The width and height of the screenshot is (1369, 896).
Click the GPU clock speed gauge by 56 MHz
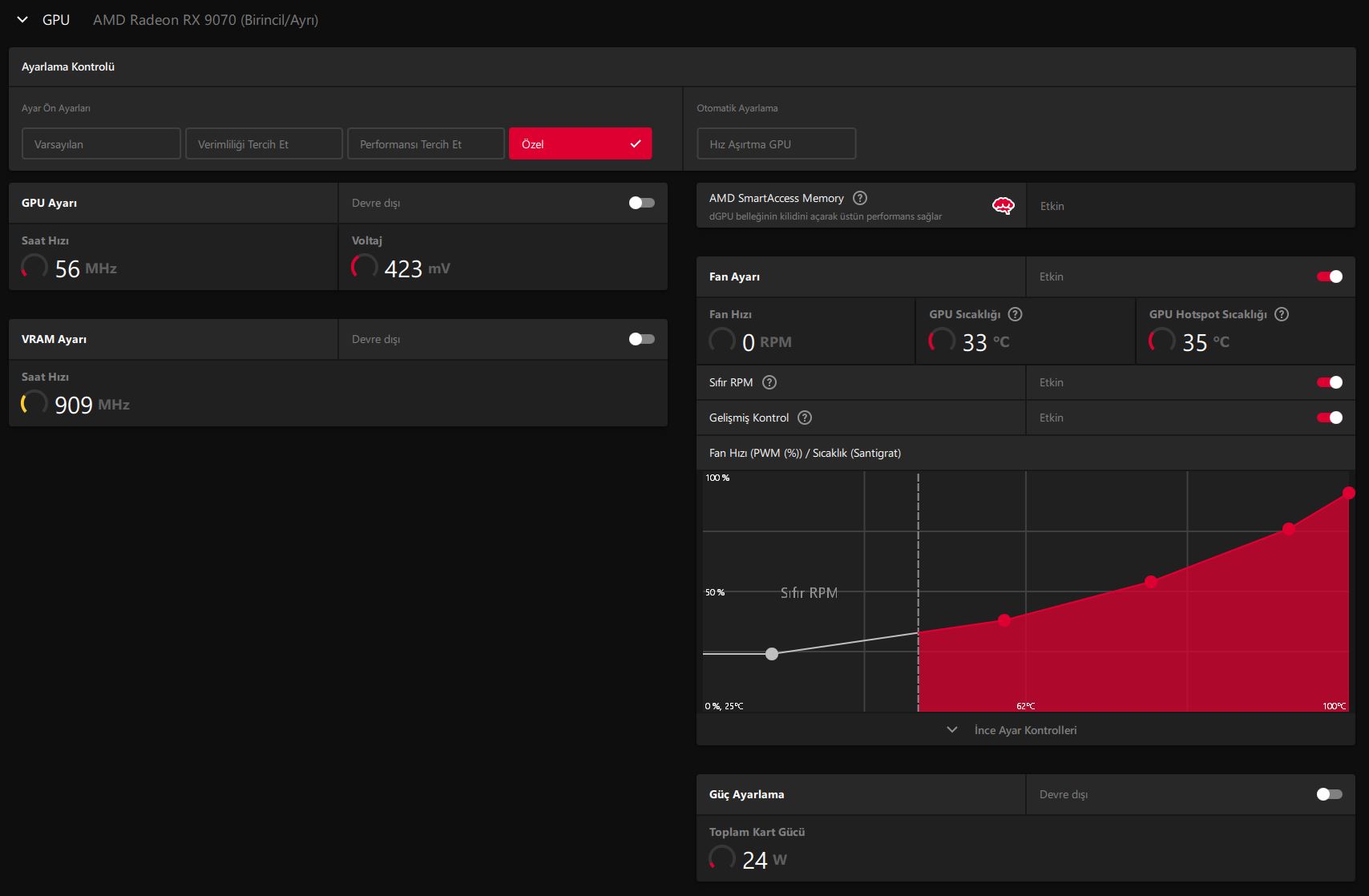click(x=34, y=266)
